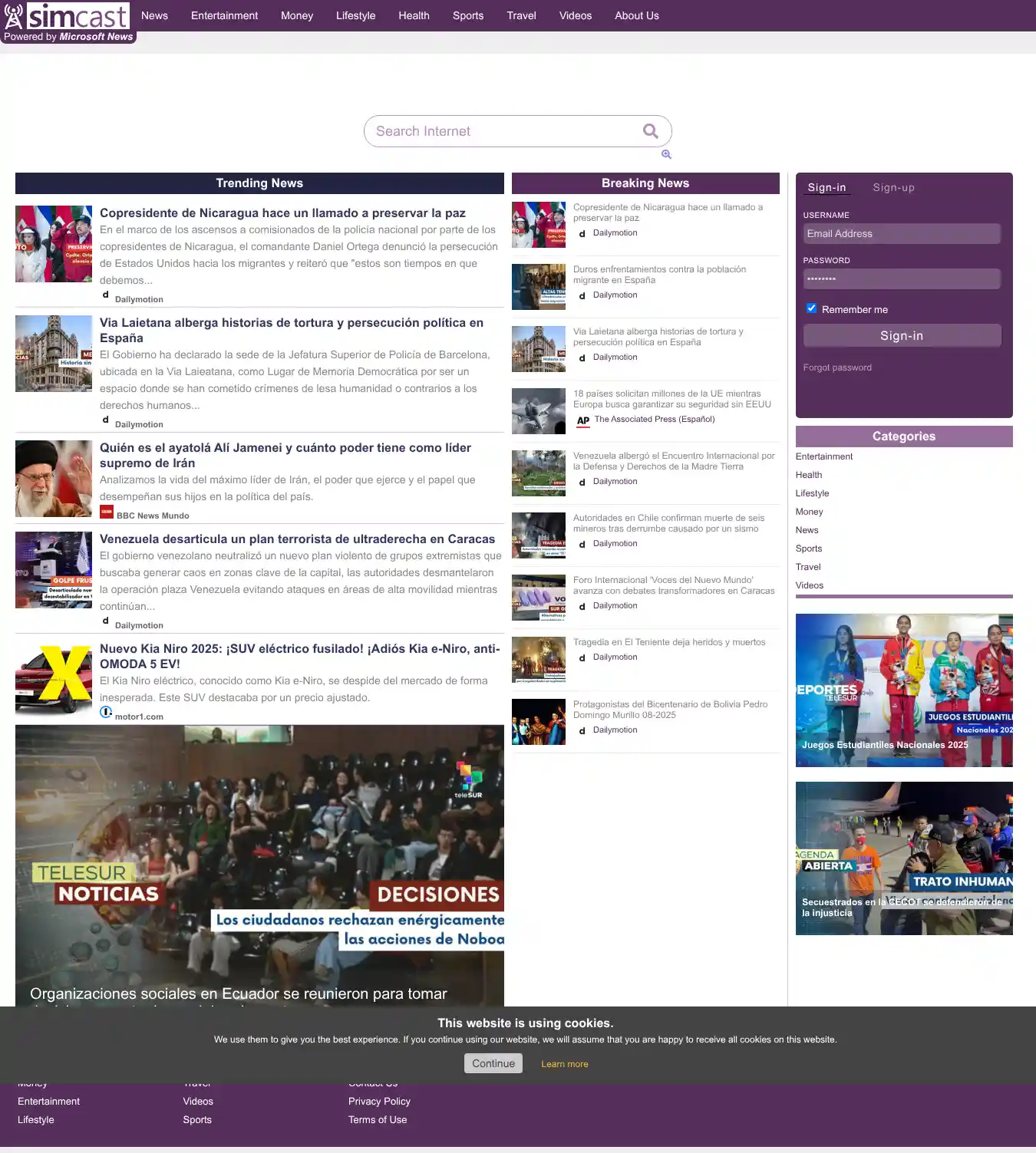Click the Associated Press AP logo icon

(583, 420)
